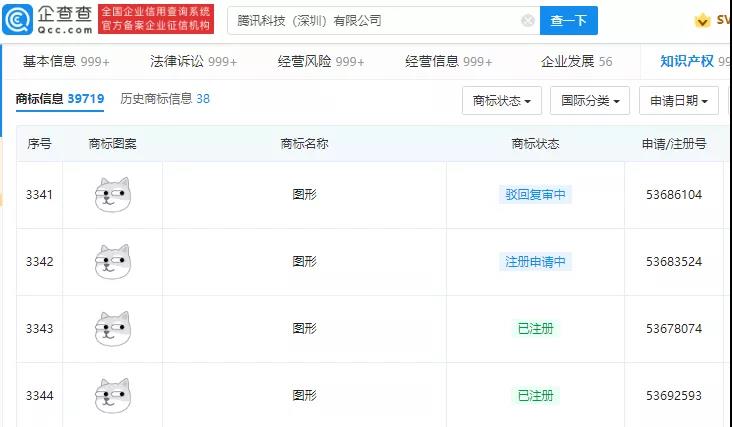Click the Qcc.com logo icon

click(22, 20)
